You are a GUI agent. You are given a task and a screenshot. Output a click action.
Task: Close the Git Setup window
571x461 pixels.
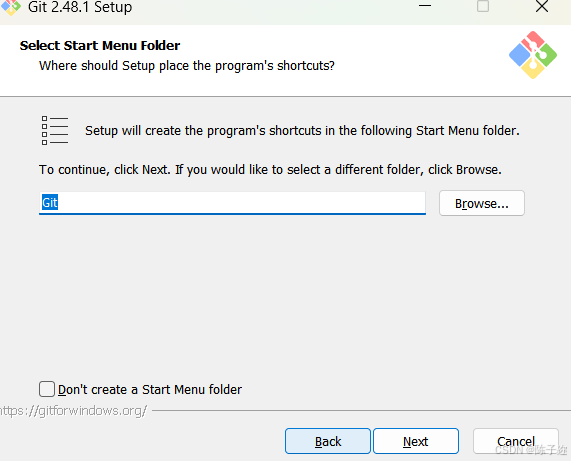542,6
